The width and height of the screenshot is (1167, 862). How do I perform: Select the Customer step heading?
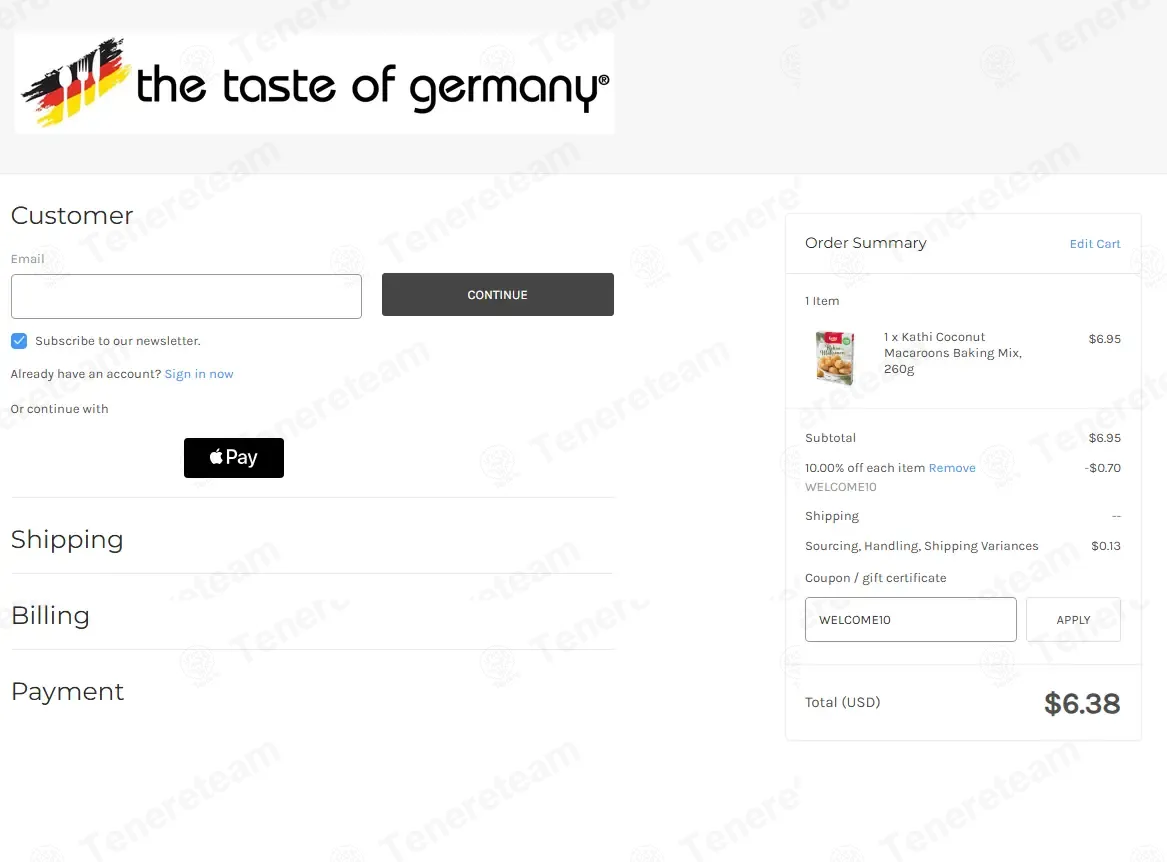[x=72, y=216]
